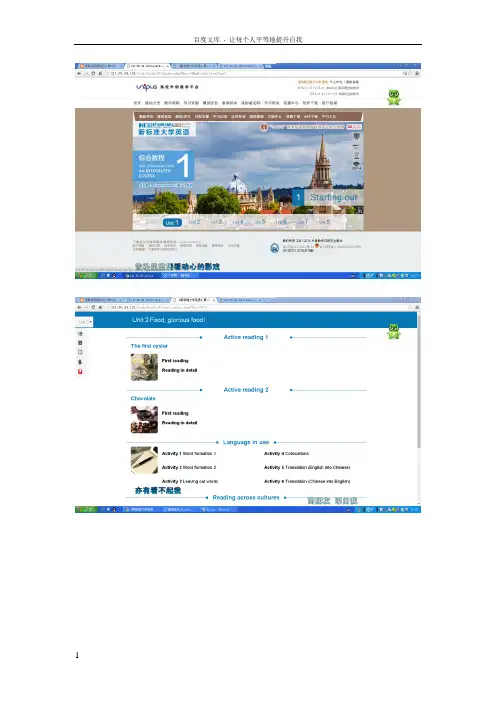
Task: Click the microphone sidebar icon
Action: (80, 362)
